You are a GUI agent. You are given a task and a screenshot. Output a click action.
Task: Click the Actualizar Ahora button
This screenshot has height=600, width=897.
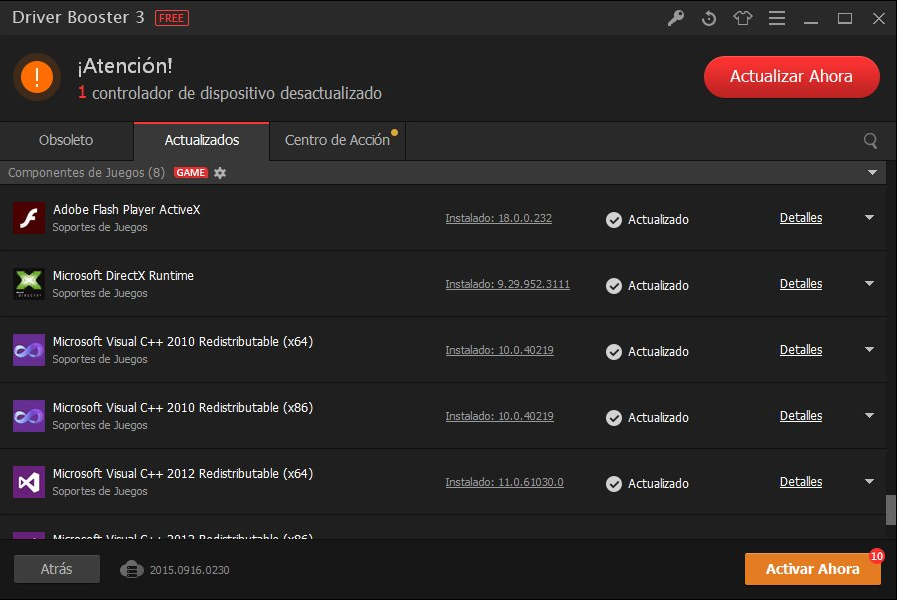(791, 77)
